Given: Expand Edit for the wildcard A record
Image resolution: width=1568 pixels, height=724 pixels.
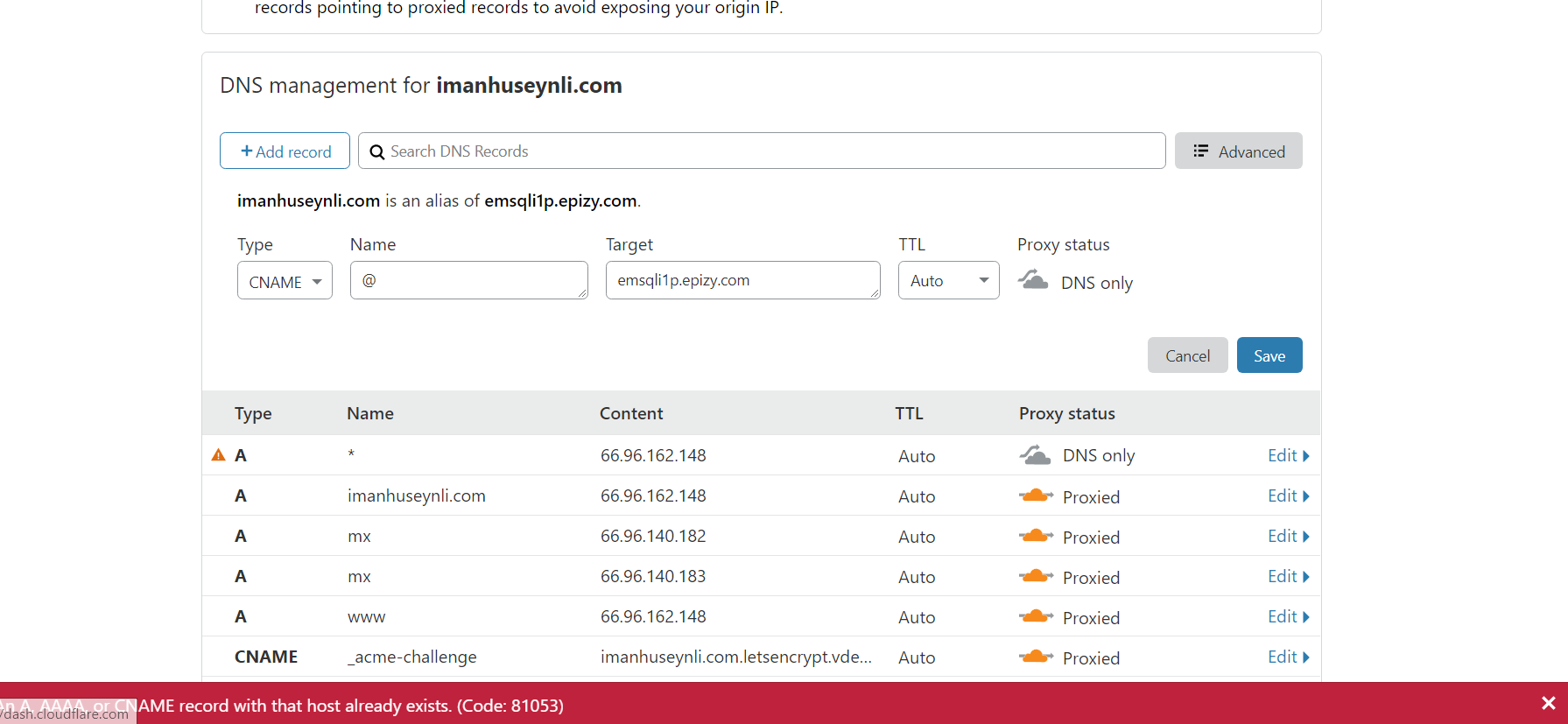Looking at the screenshot, I should click(x=1288, y=456).
